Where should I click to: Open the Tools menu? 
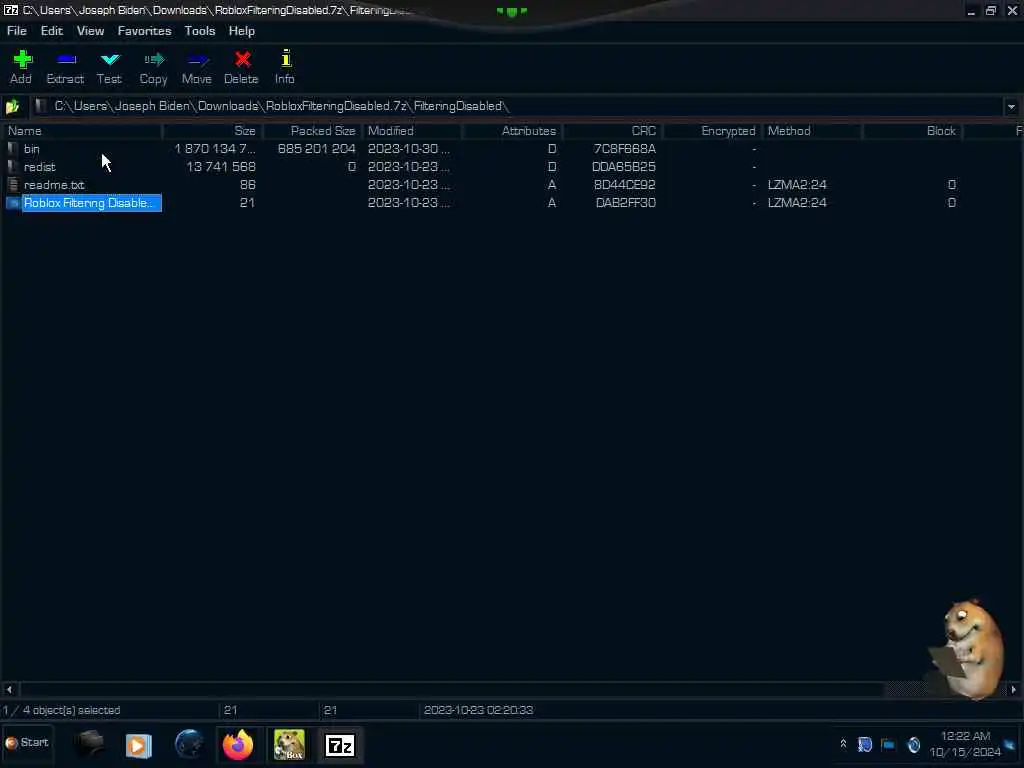(x=200, y=31)
